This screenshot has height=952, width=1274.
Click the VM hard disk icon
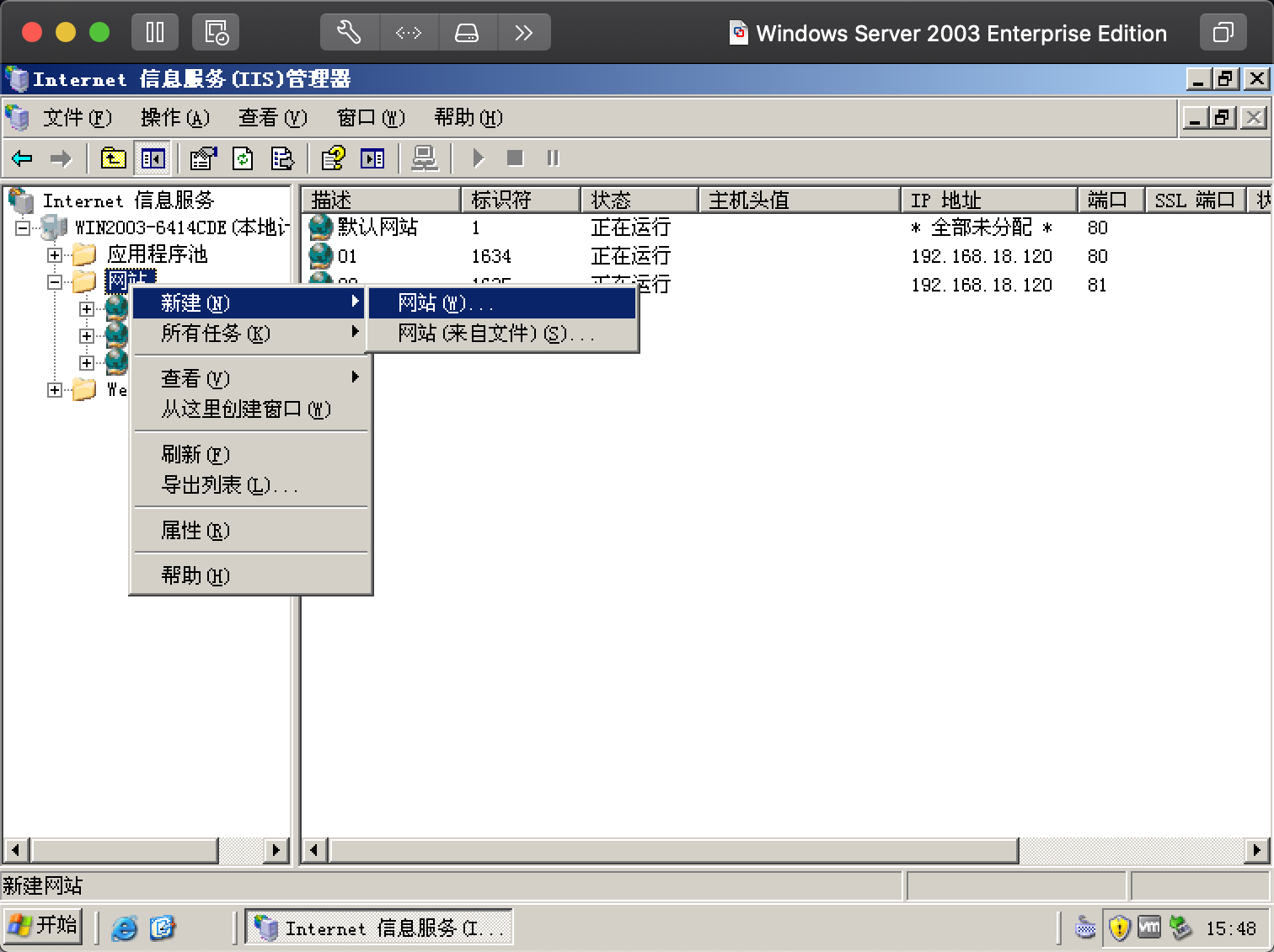point(467,33)
